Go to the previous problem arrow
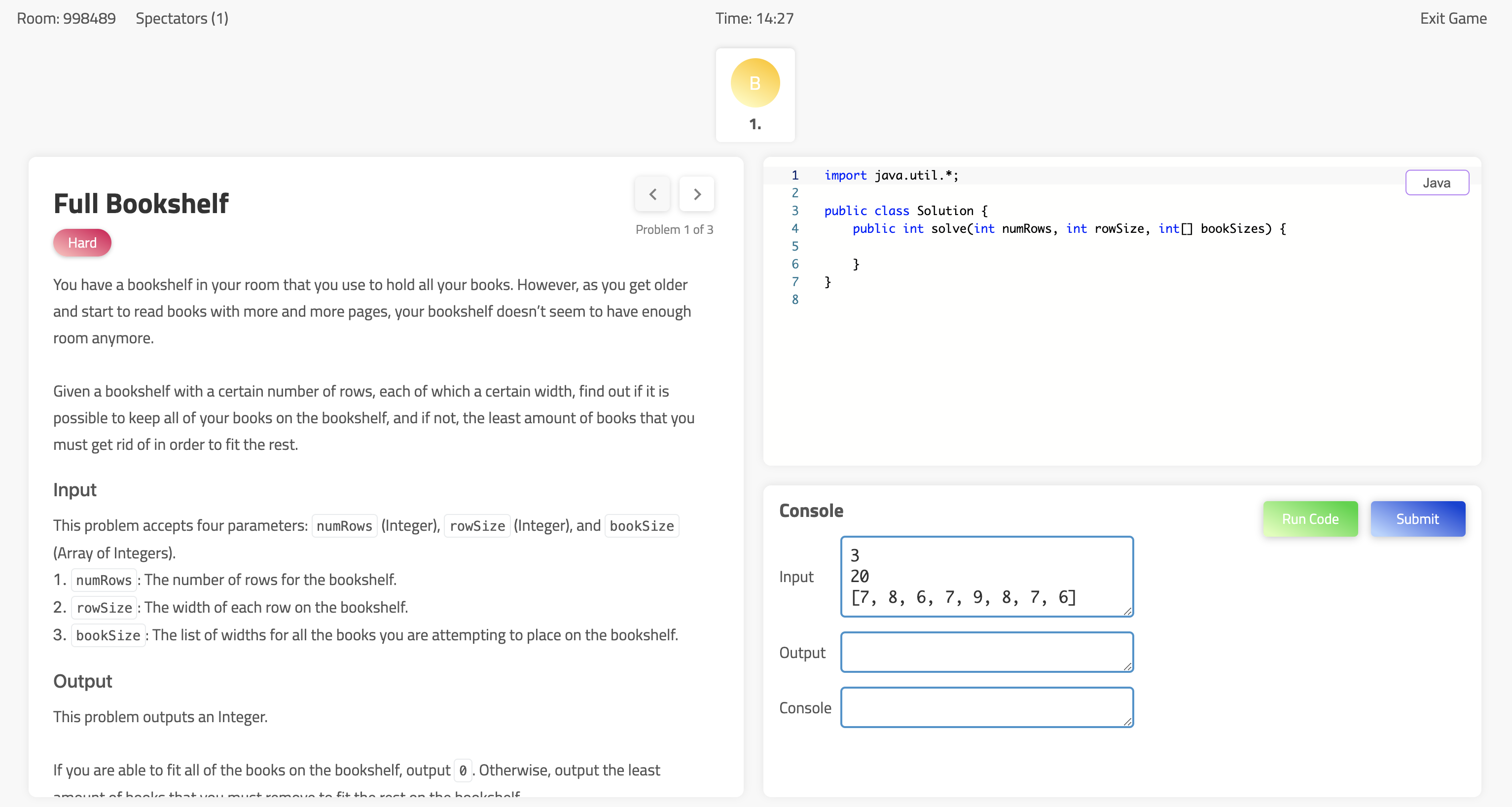The width and height of the screenshot is (1512, 807). [652, 194]
